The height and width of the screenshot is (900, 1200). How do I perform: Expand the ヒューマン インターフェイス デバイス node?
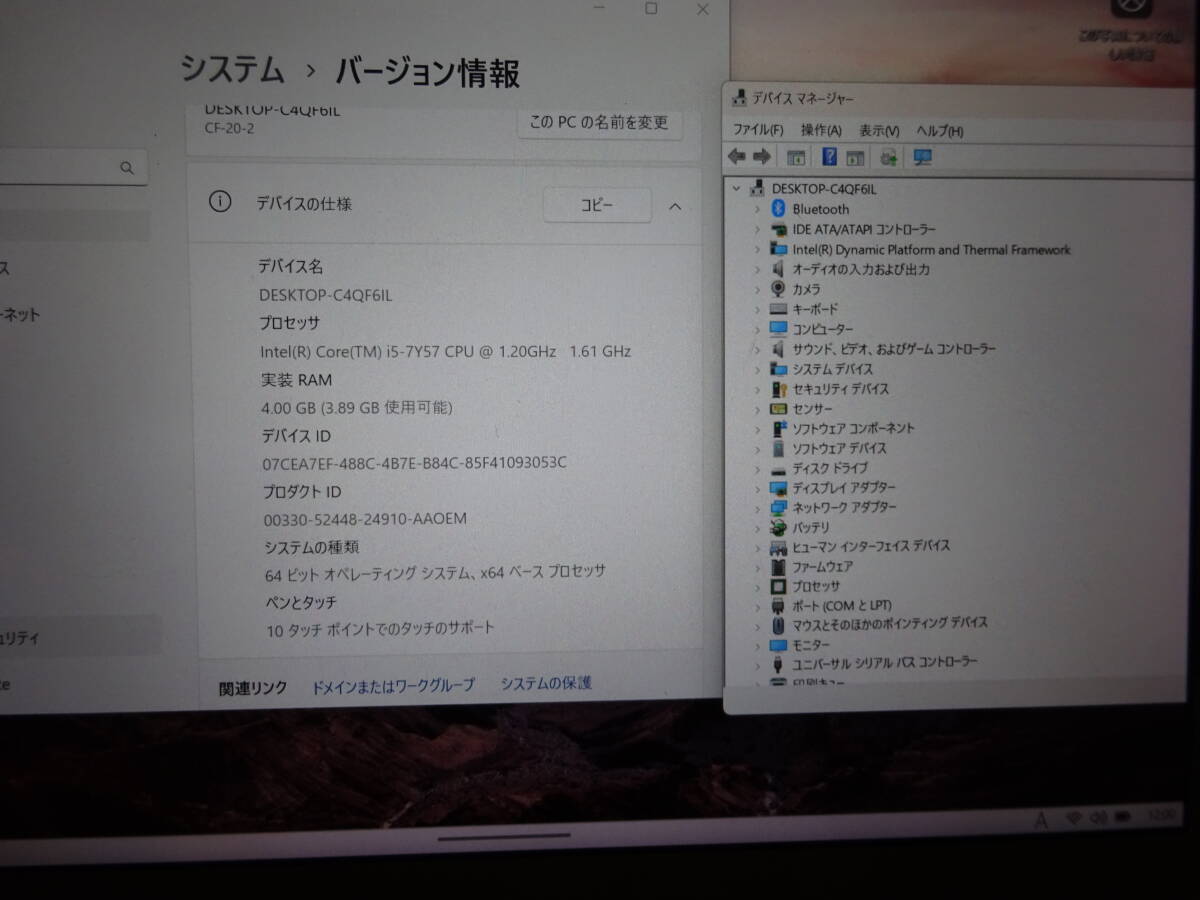tap(758, 547)
